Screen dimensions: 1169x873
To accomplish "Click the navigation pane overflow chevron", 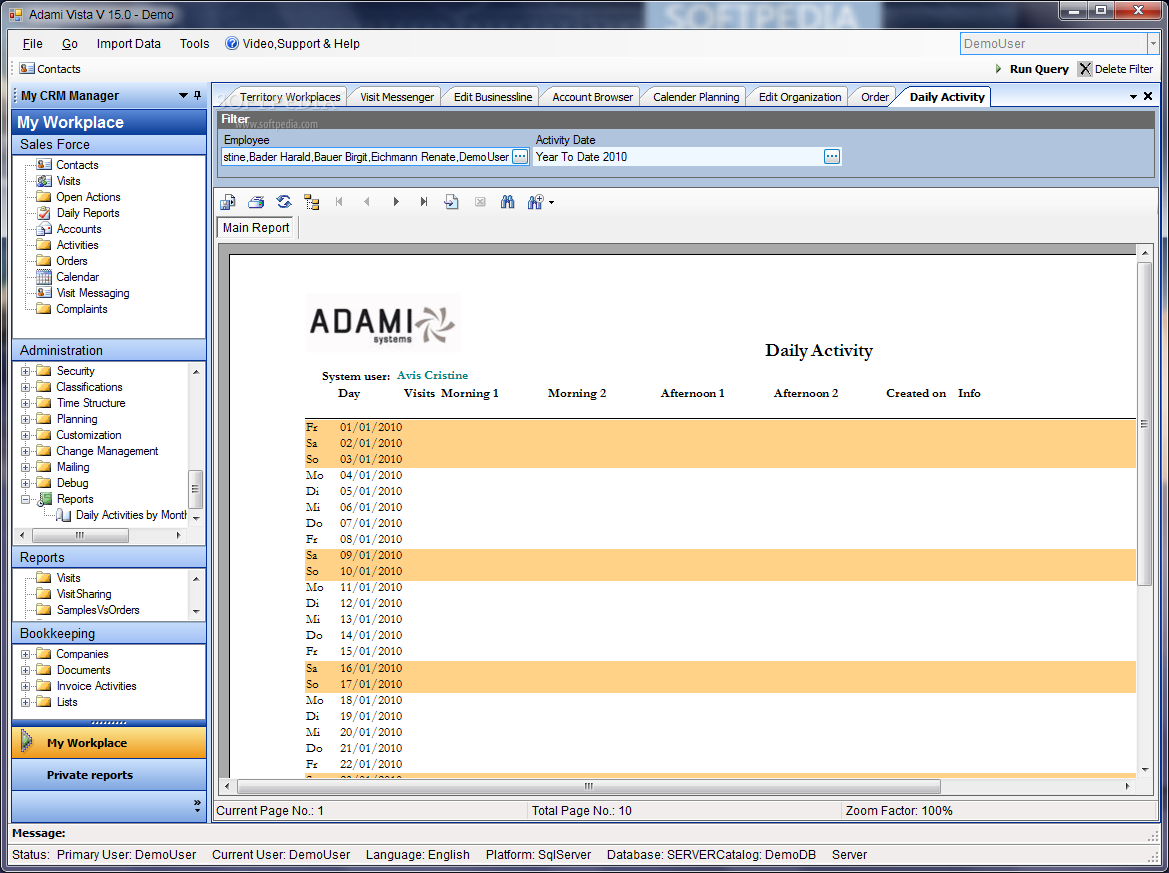I will pos(197,806).
